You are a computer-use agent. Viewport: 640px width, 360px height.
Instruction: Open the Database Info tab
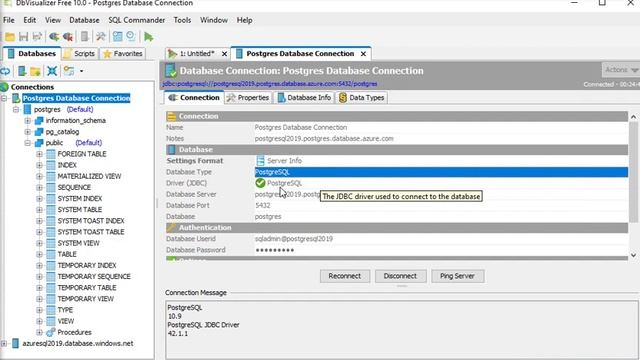coord(304,98)
